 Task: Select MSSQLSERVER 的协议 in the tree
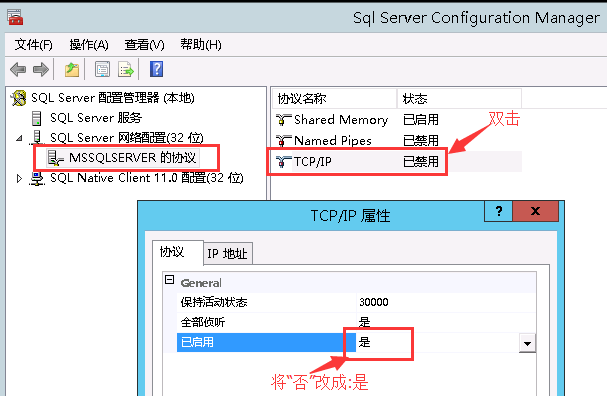tap(132, 158)
